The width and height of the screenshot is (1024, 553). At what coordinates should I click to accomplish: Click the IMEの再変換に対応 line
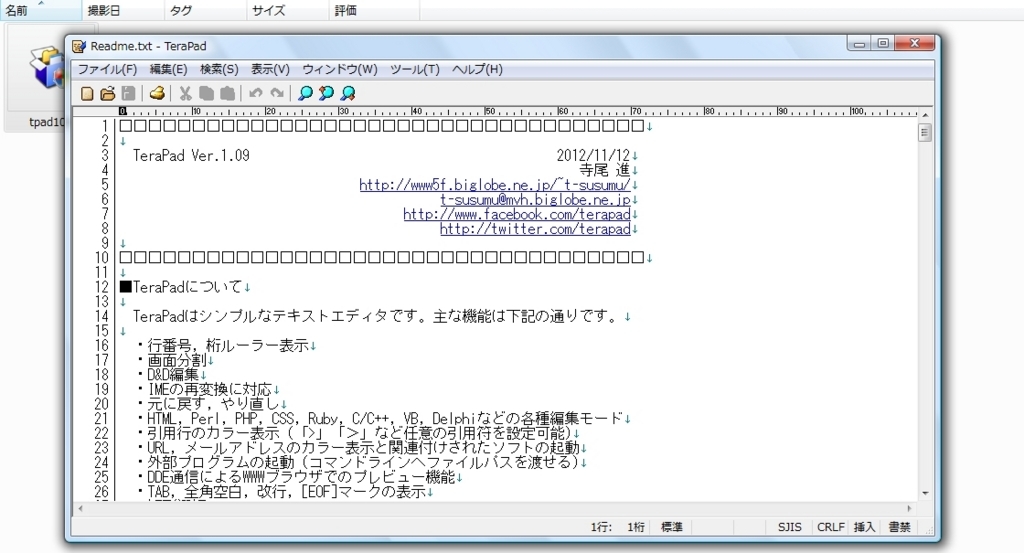tap(204, 390)
